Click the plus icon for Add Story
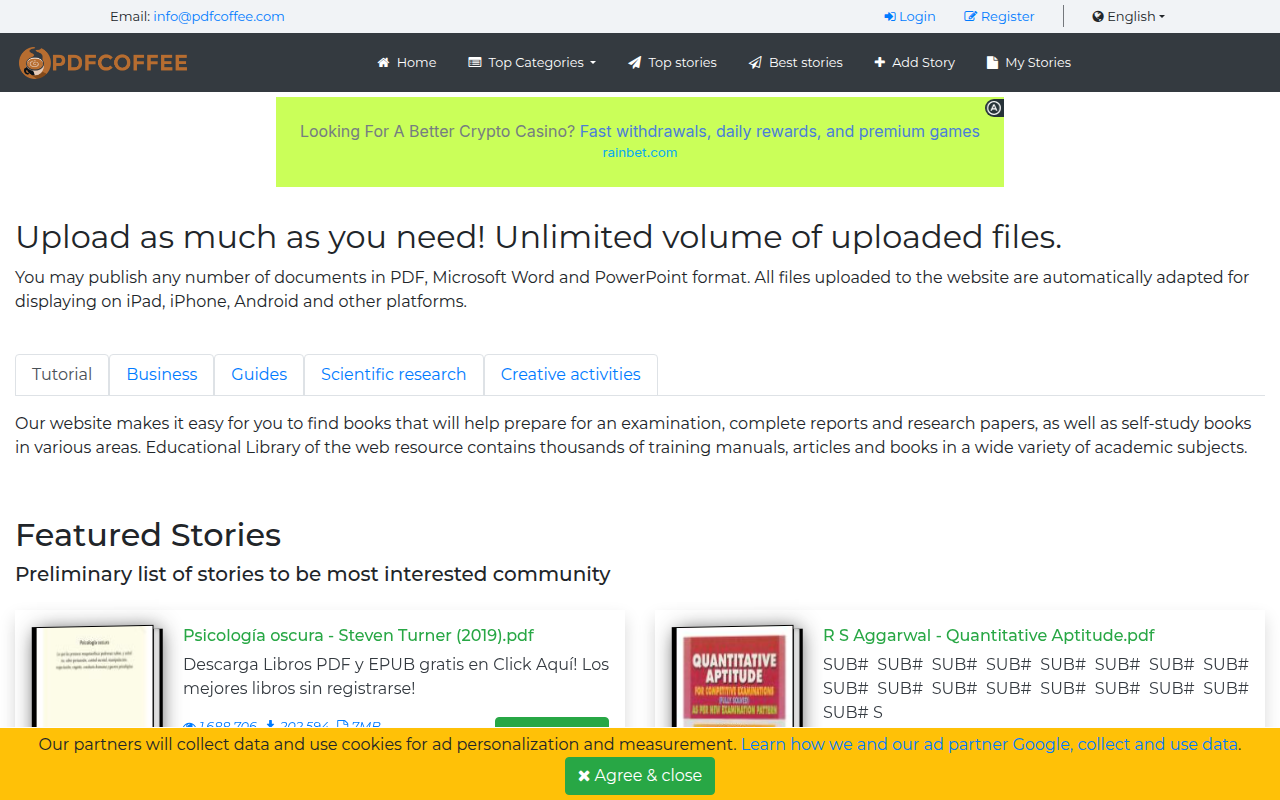Viewport: 1280px width, 800px height. [x=880, y=62]
